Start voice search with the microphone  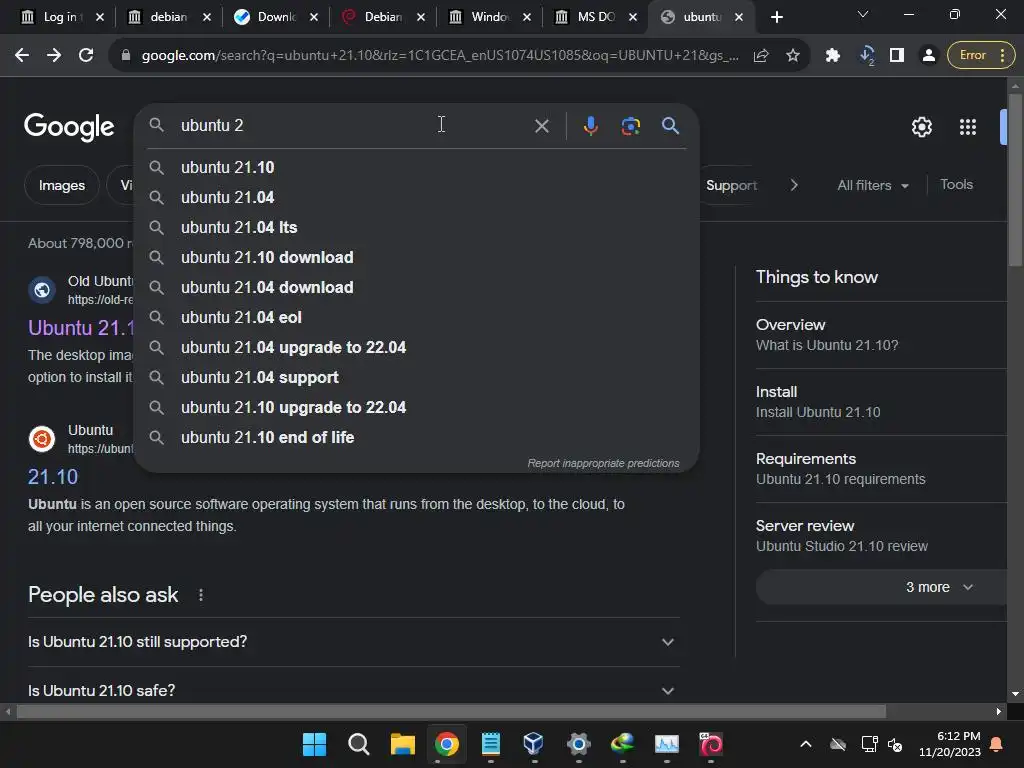[x=590, y=125]
